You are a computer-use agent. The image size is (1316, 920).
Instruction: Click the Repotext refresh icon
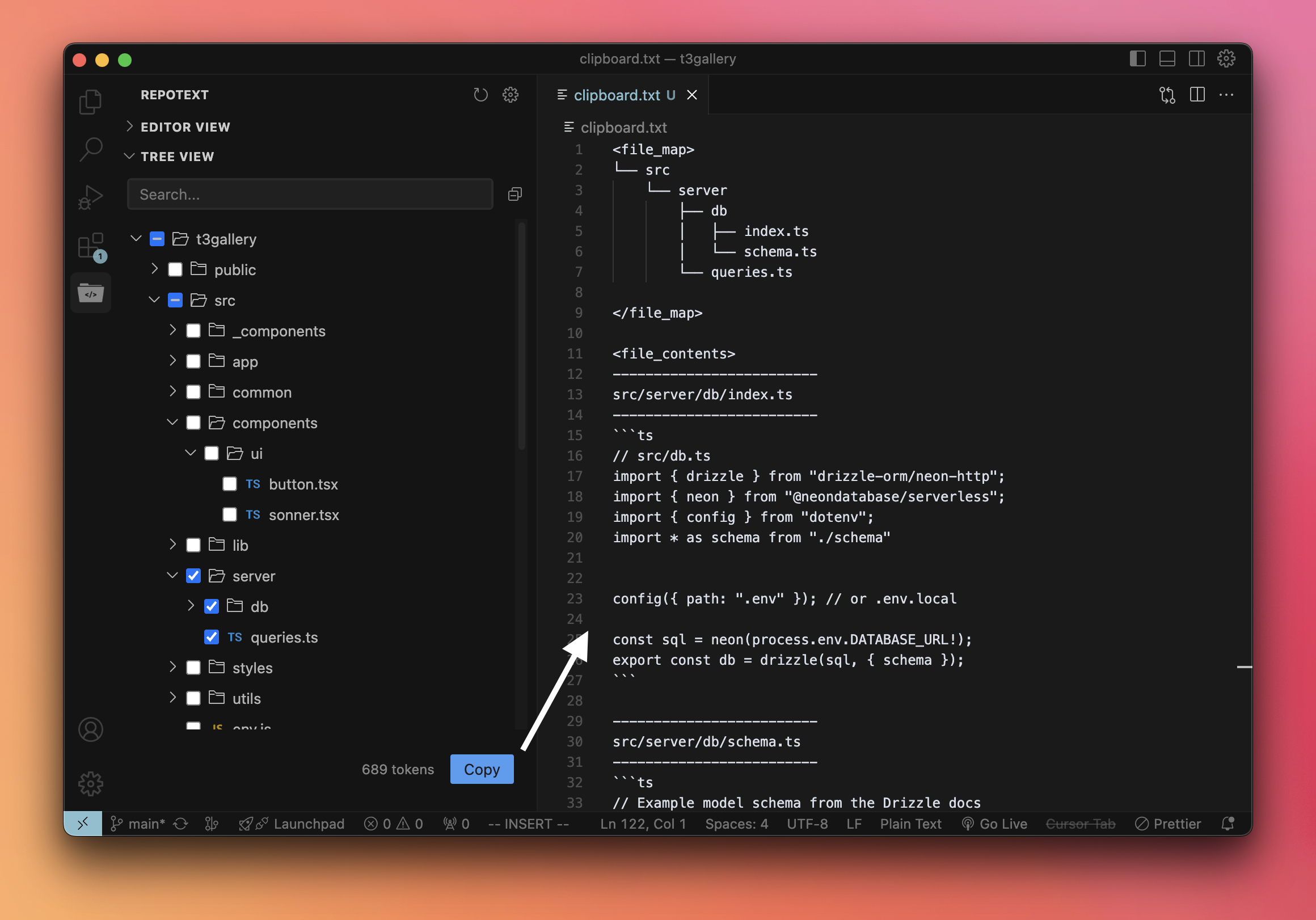click(x=480, y=95)
